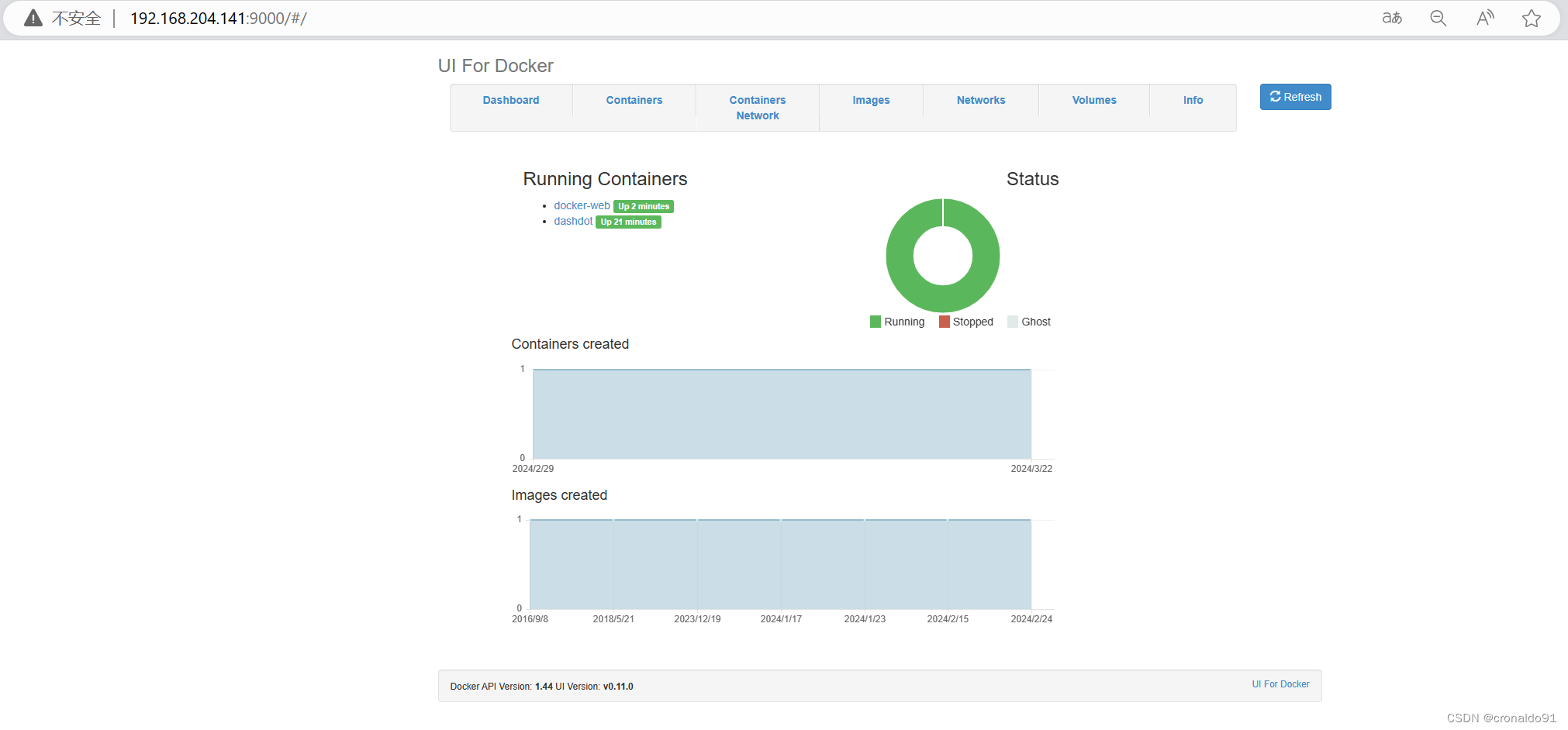Click the 2024/2/24 axis date label

pyautogui.click(x=1031, y=619)
